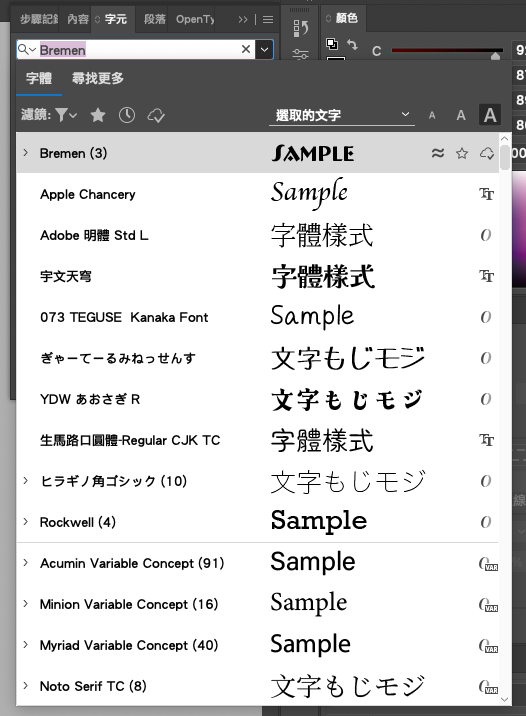Viewport: 526px width, 716px height.
Task: Click variable font icon on Minion row
Action: [x=488, y=605]
